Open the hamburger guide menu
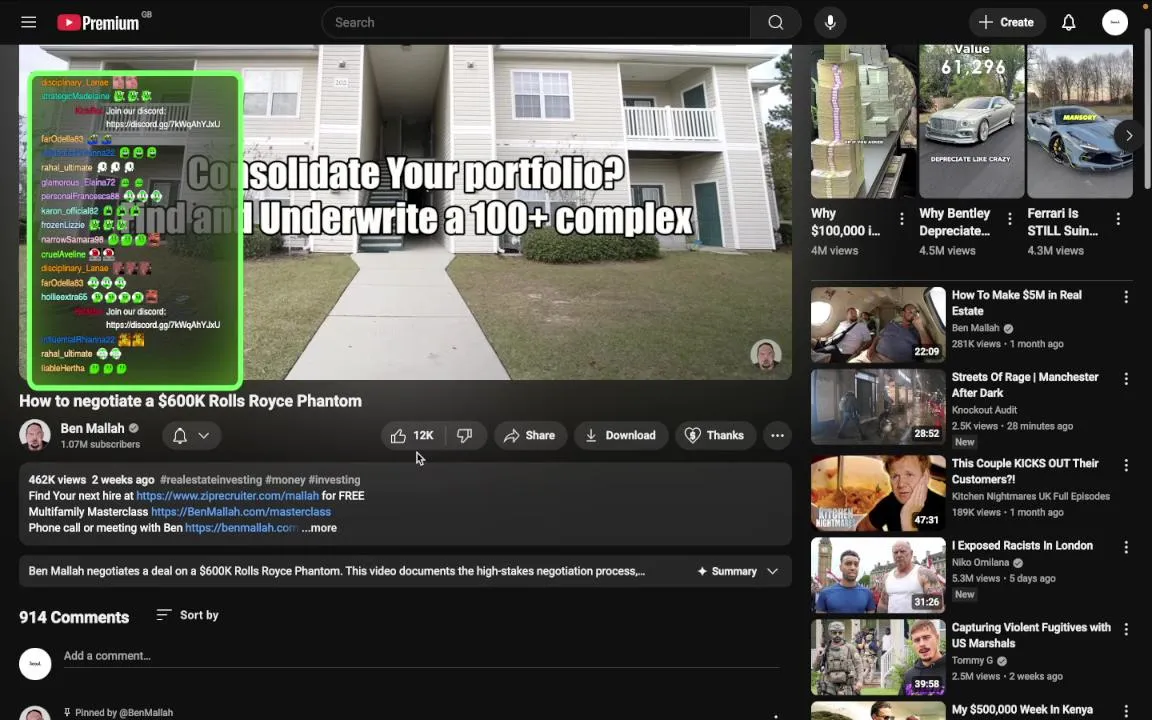The width and height of the screenshot is (1152, 720). click(x=29, y=22)
